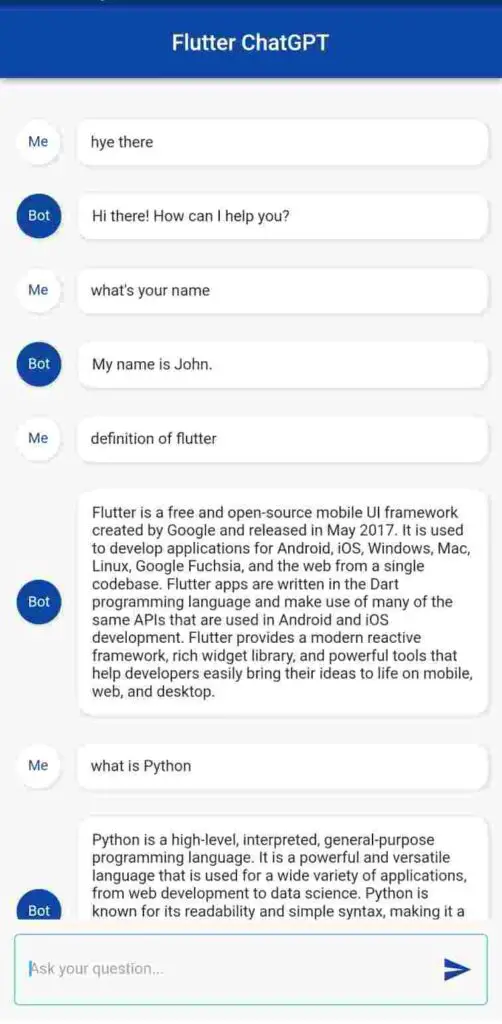Focus the 'Ask your question...' input field

point(251,969)
